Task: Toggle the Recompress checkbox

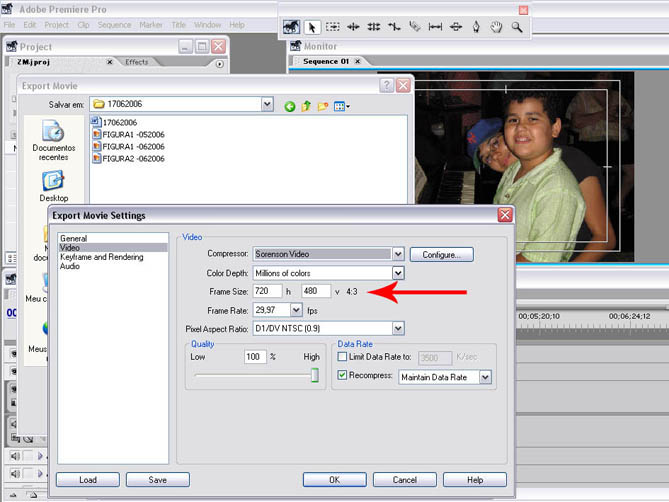Action: 343,376
